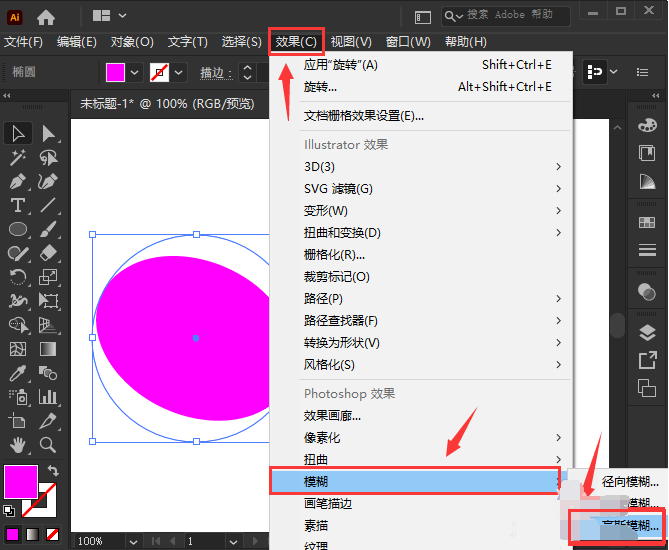Select the Blend tool
Screen dimensions: 669x550
click(48, 373)
